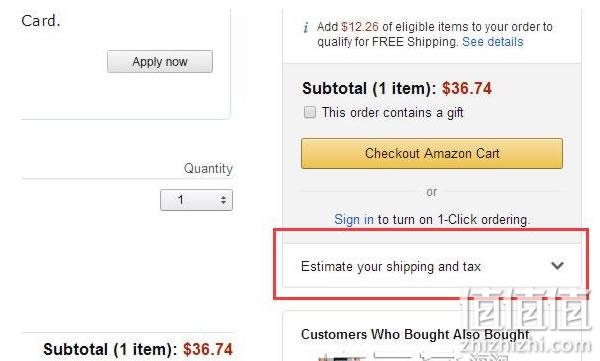Open the Quantity dropdown showing 1
Screen dimensions: 600x361
196,200
